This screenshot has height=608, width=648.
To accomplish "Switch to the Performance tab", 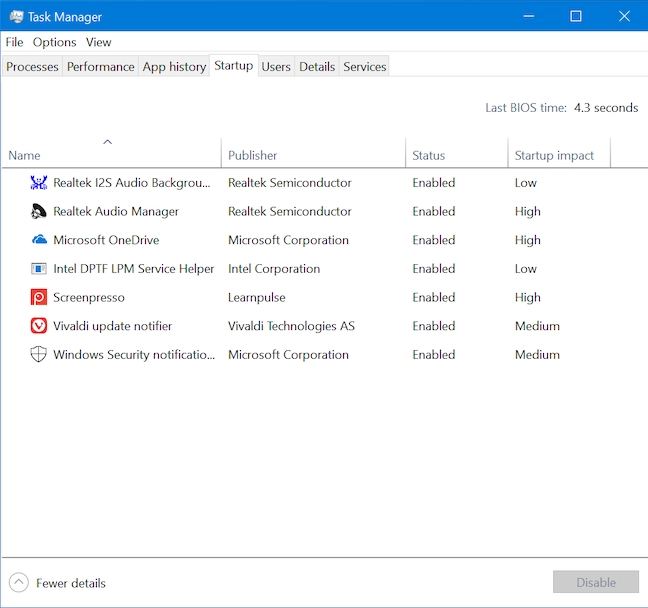I will click(100, 67).
